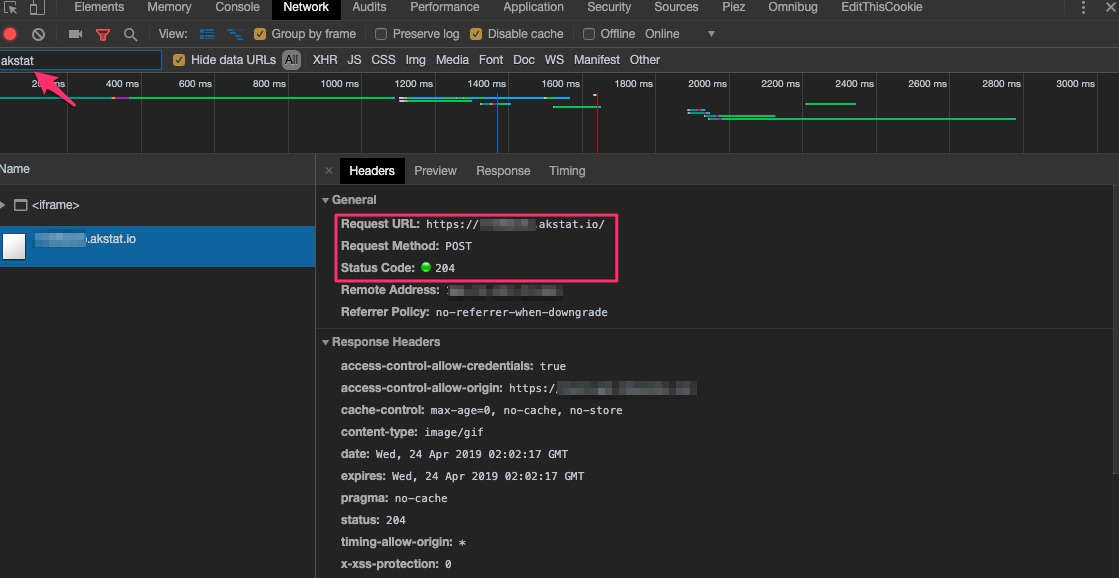This screenshot has height=578, width=1119.
Task: Select the Headers sub-tab
Action: [x=372, y=171]
